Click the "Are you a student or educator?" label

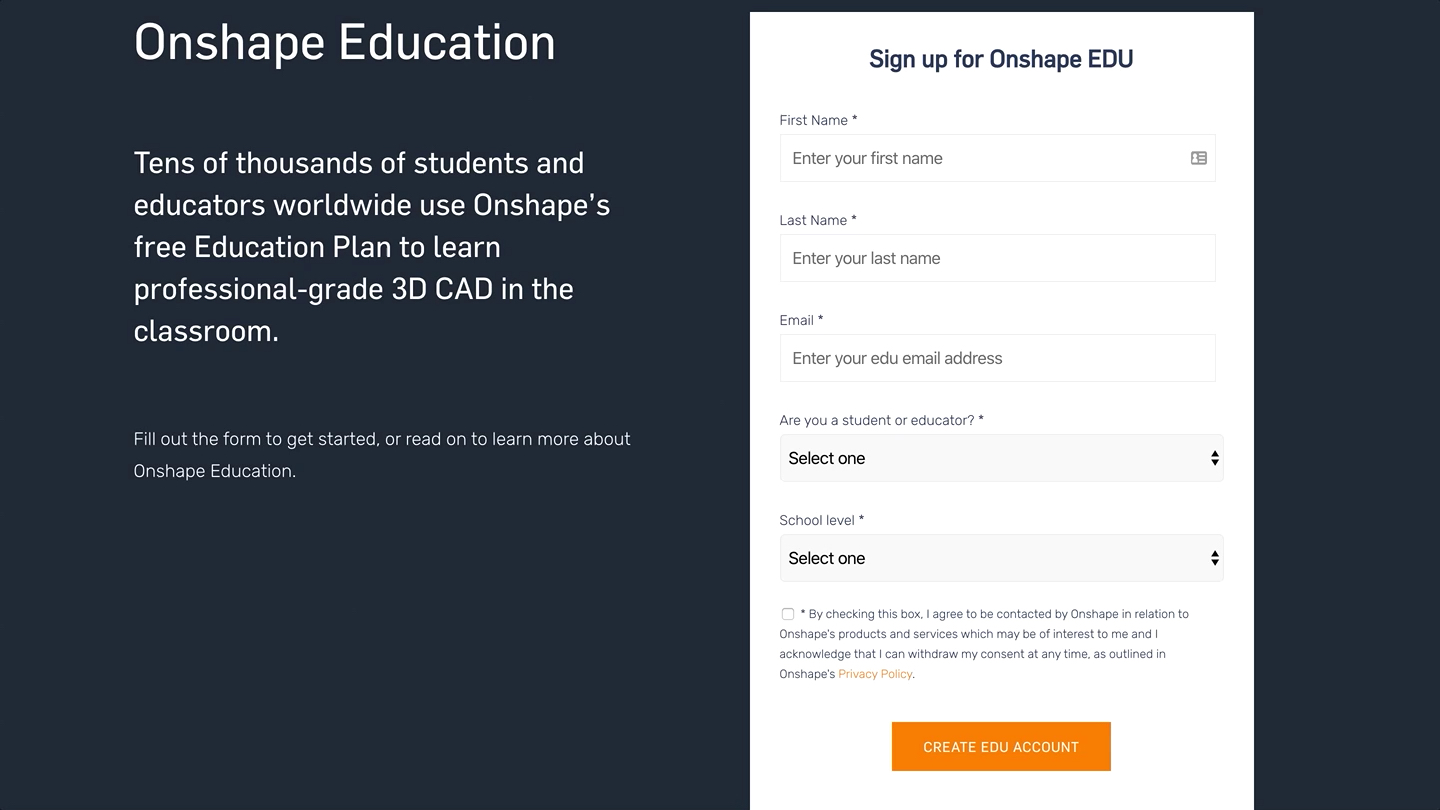(881, 420)
